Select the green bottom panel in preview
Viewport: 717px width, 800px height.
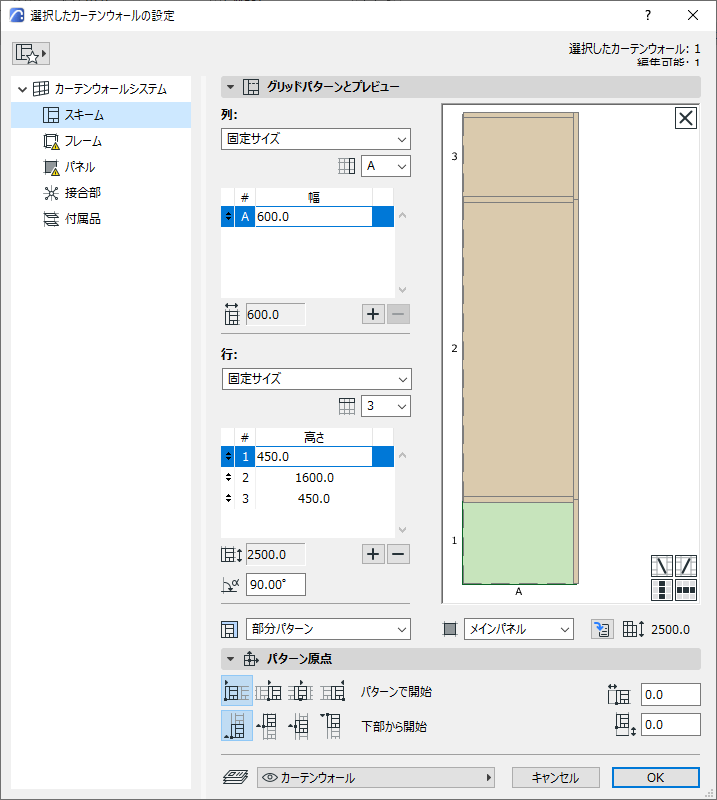tap(518, 543)
